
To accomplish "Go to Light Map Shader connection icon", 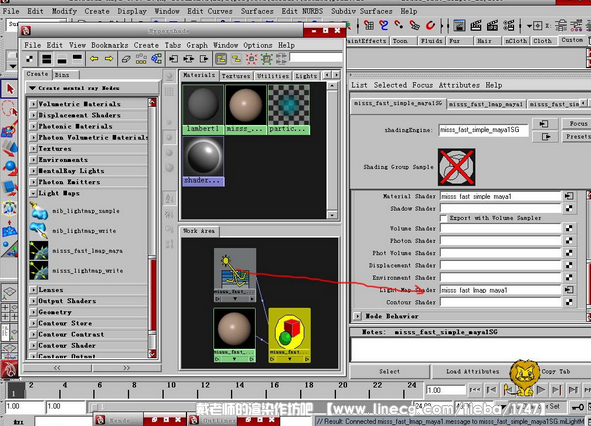I will 569,290.
